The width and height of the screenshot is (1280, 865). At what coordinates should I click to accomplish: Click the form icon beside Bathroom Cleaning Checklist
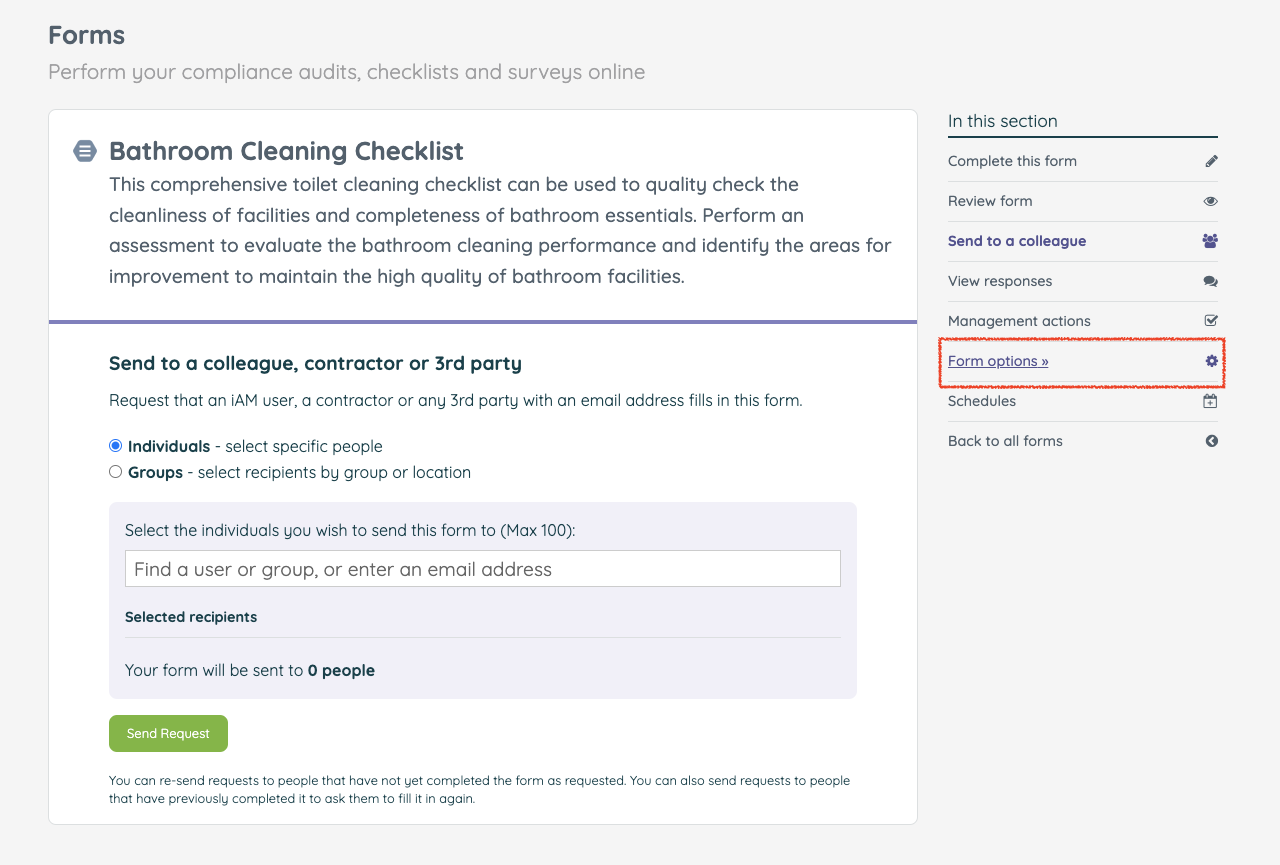(x=85, y=151)
